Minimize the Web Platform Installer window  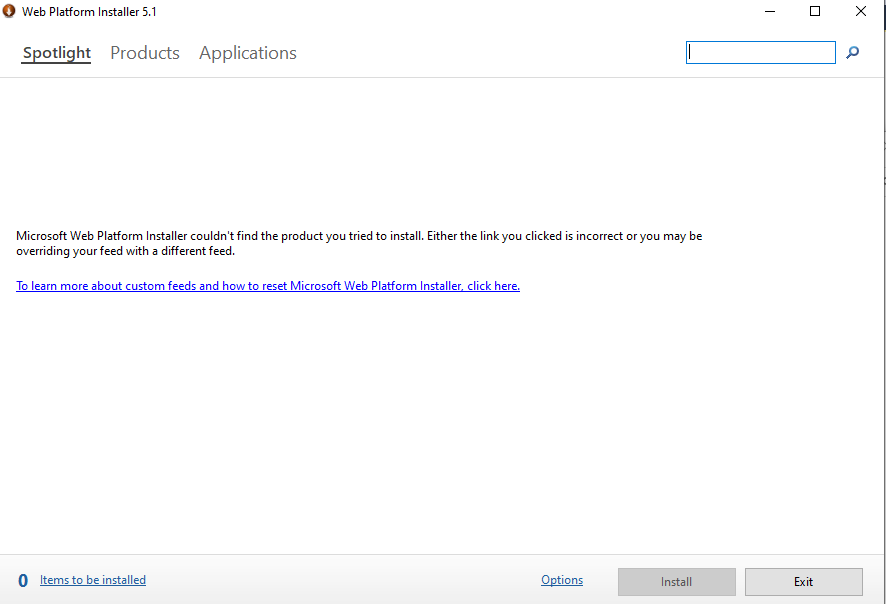pyautogui.click(x=770, y=11)
